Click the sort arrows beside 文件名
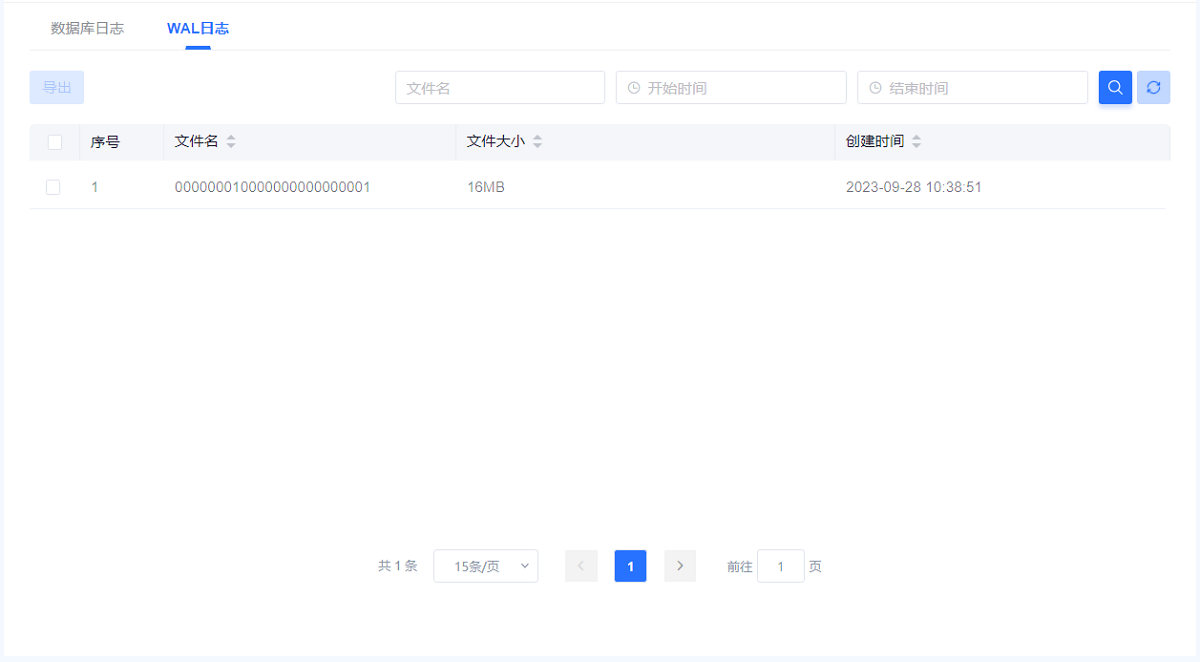The height and width of the screenshot is (662, 1200). point(231,142)
